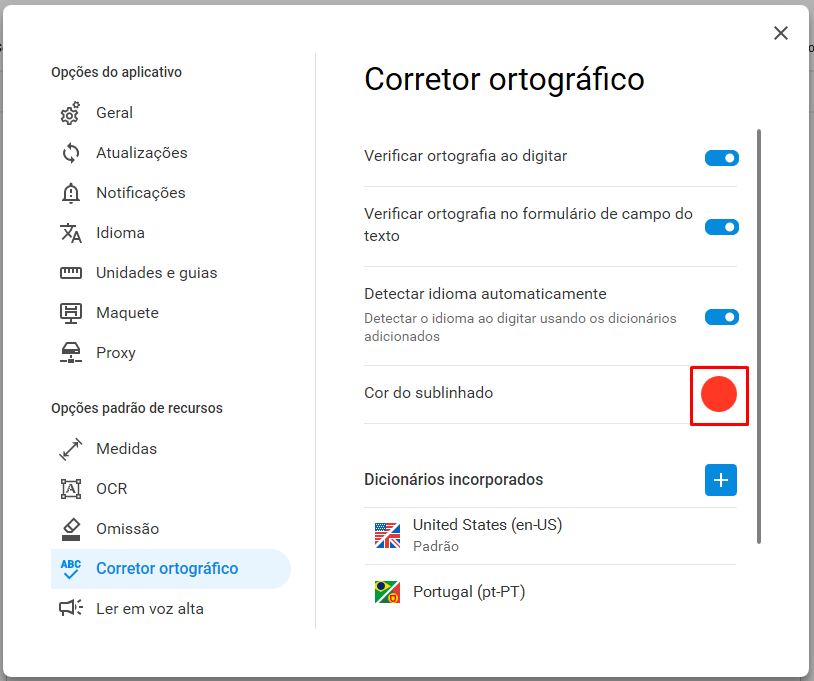Select the Notificações bell icon
Screen dimensions: 814x681
(x=71, y=193)
